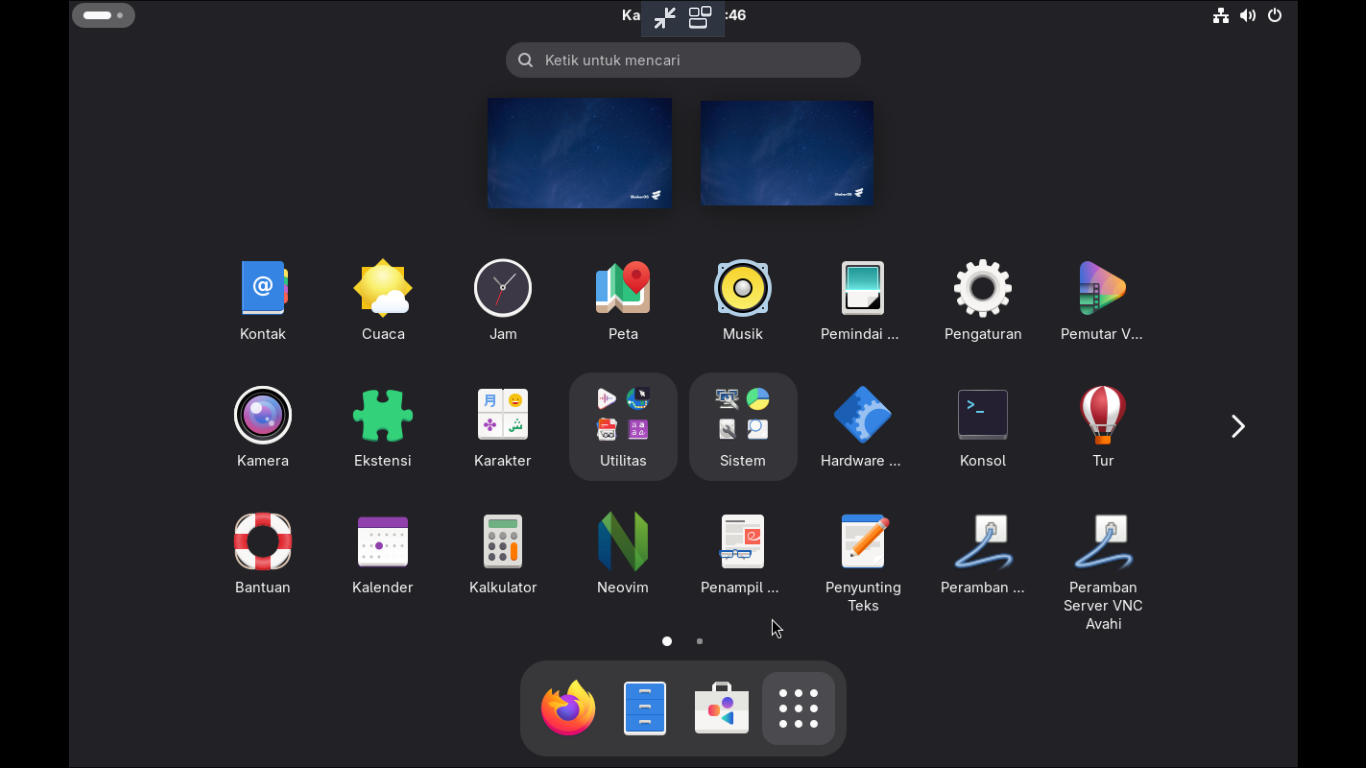Image resolution: width=1366 pixels, height=768 pixels.
Task: Launch the Kalender app
Action: tap(383, 554)
